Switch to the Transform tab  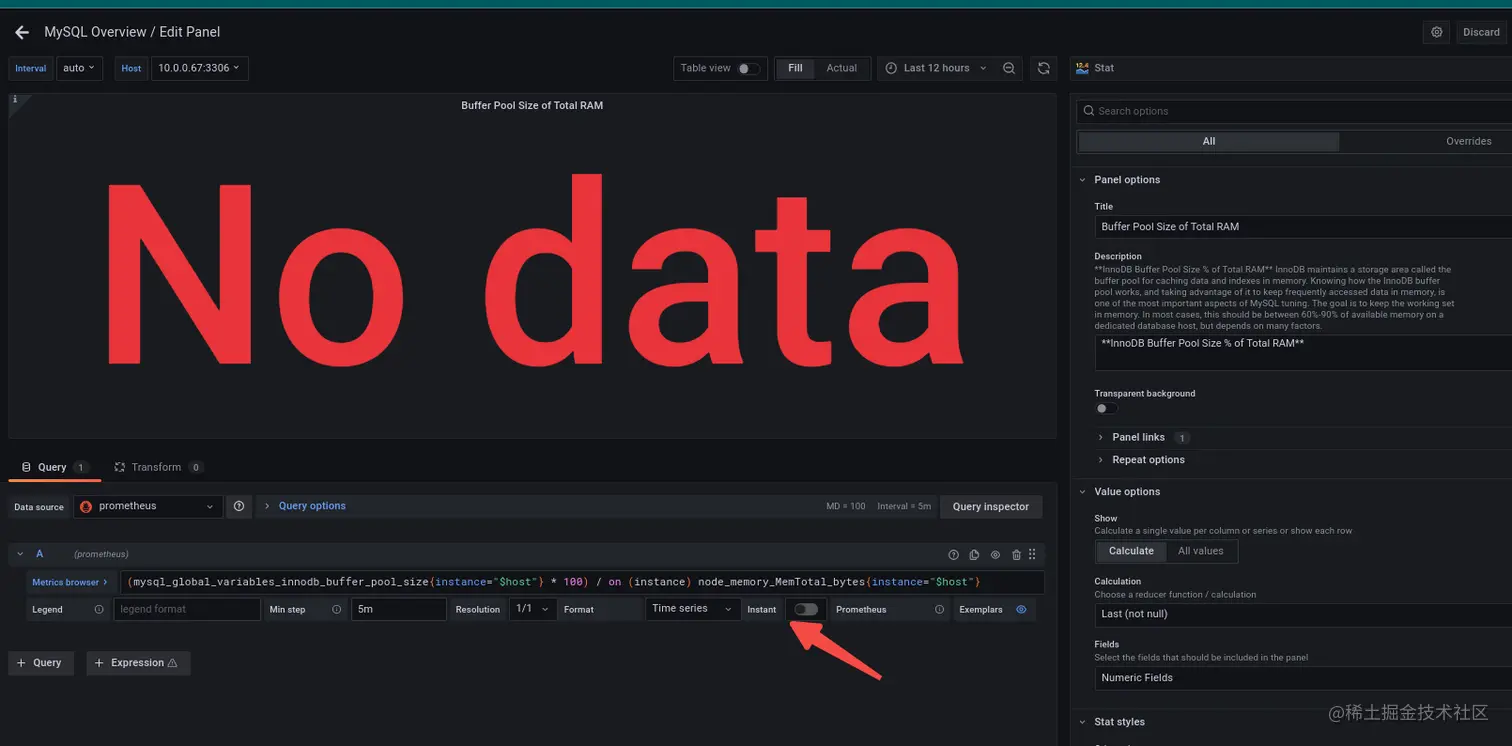click(158, 467)
